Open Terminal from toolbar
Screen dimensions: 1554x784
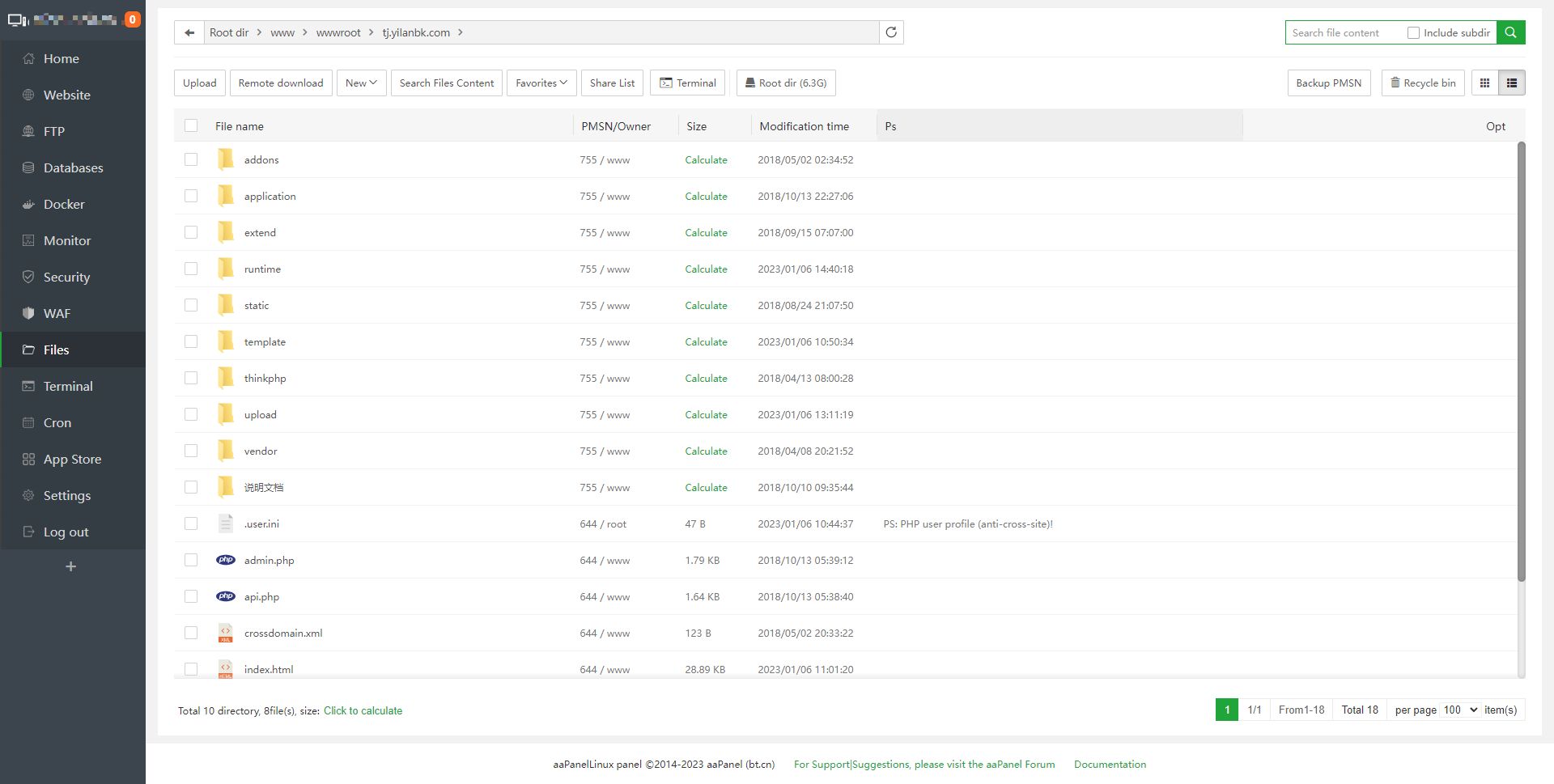688,83
